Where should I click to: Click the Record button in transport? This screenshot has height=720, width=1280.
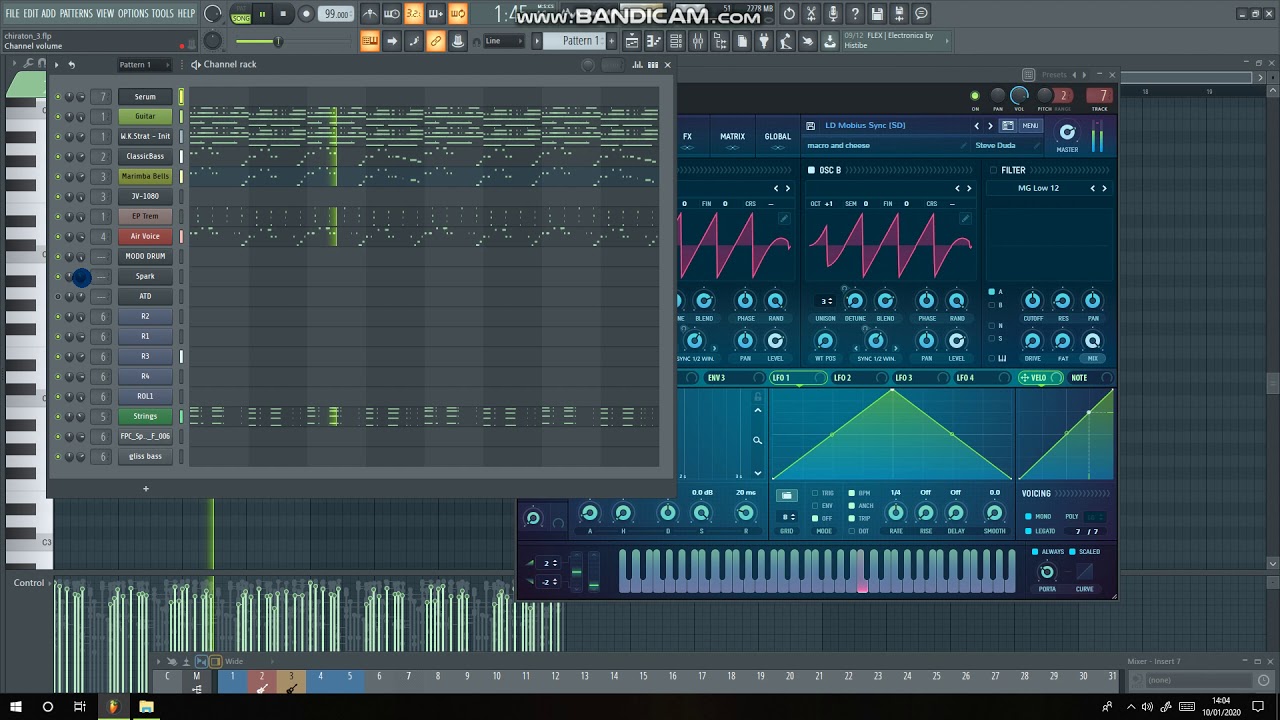click(x=306, y=14)
